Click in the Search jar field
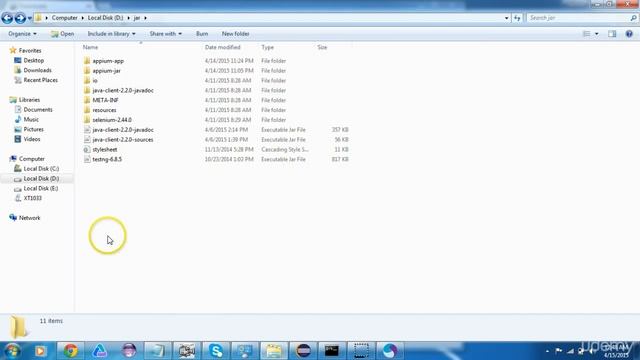640x360 pixels. (579, 18)
